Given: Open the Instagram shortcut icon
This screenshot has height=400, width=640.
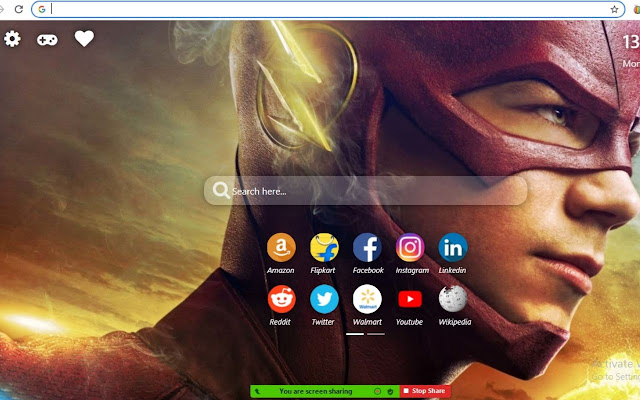Looking at the screenshot, I should [x=410, y=247].
